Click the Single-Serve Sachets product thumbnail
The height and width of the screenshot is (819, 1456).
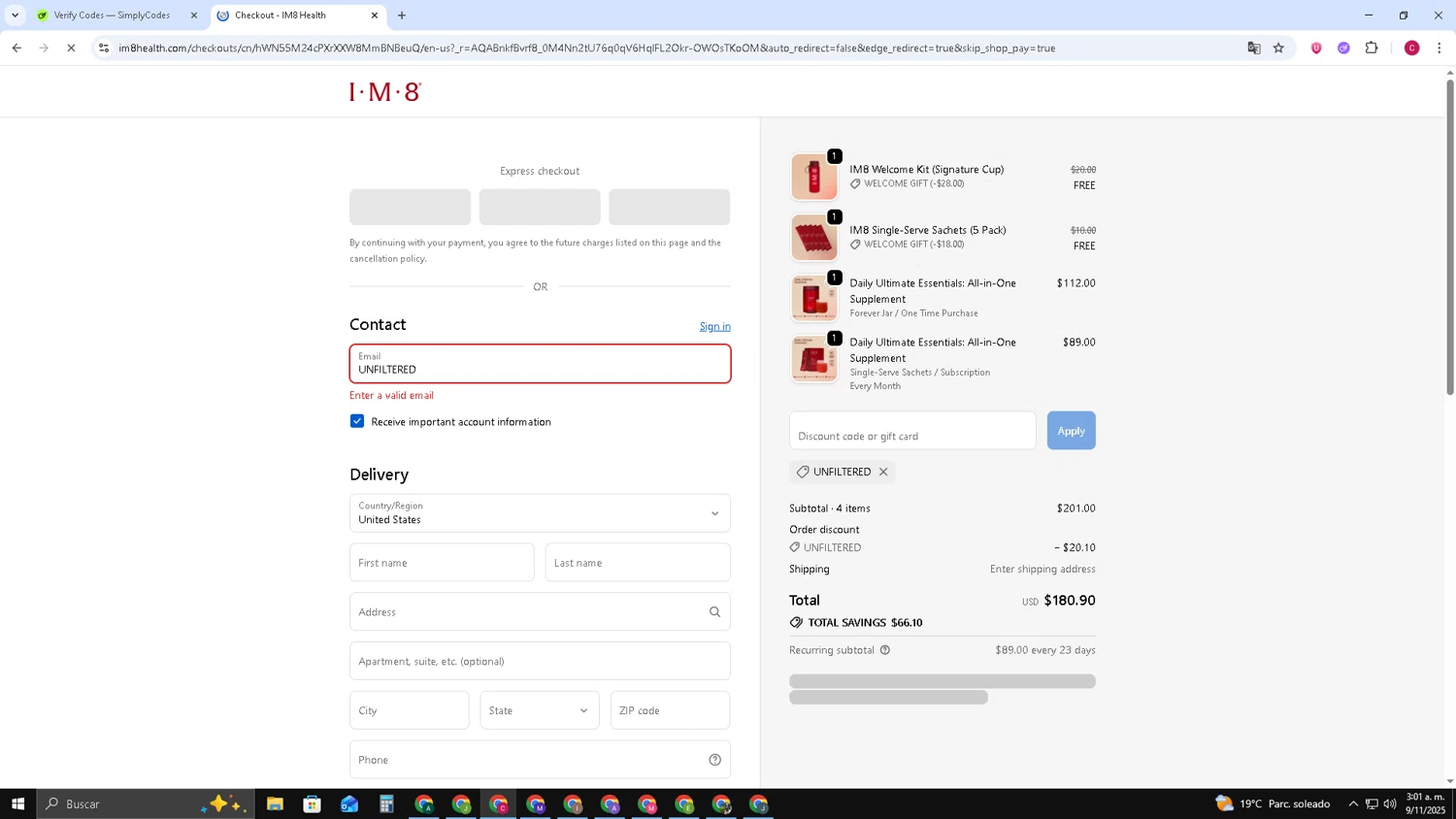pos(813,238)
